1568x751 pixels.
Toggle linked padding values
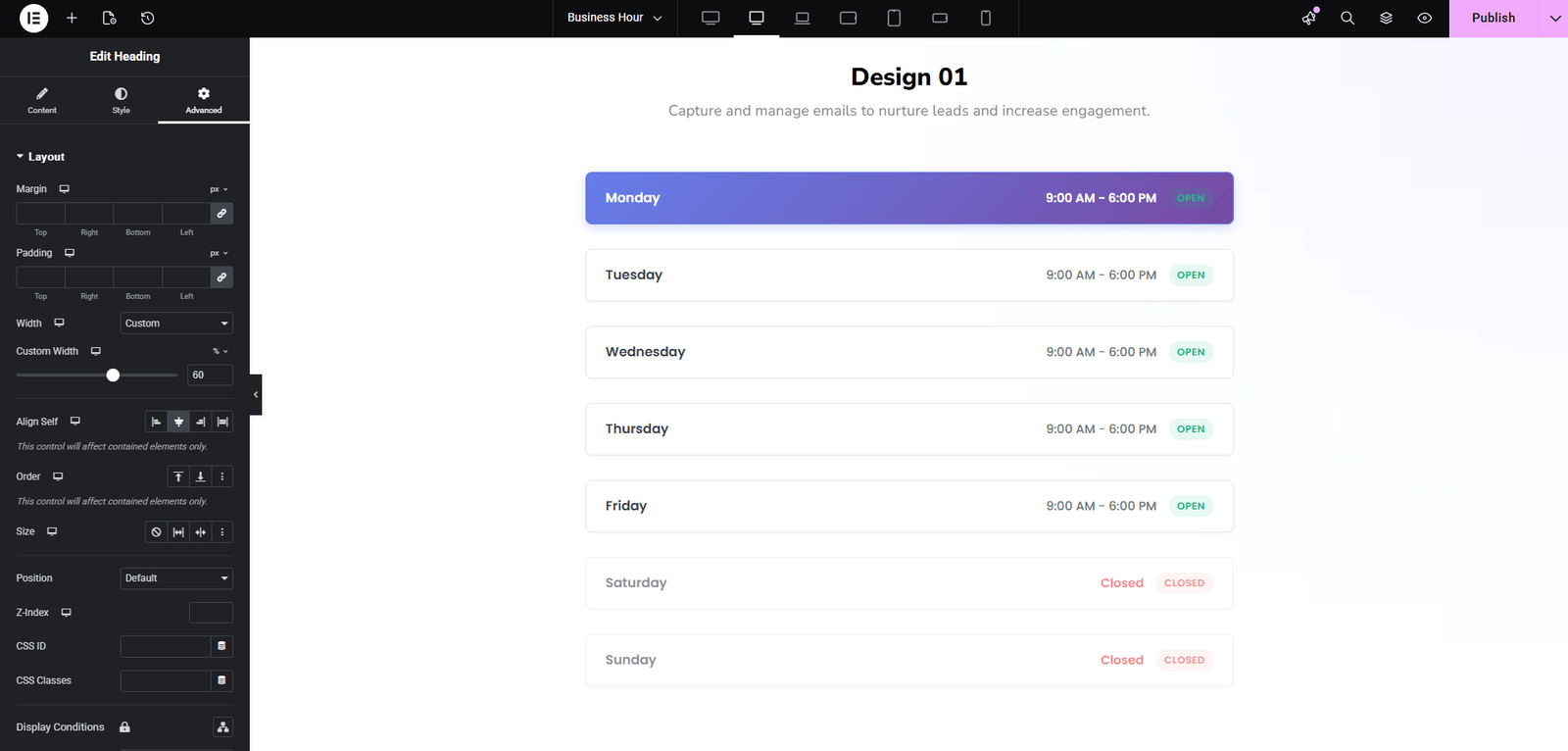221,277
